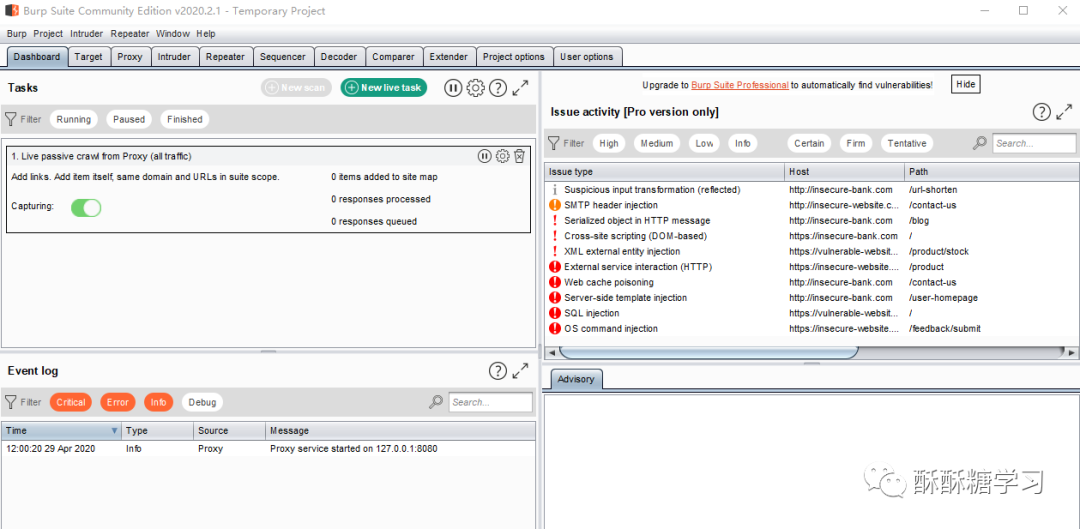Toggle the Critical event log filter
This screenshot has height=529, width=1080.
point(71,402)
